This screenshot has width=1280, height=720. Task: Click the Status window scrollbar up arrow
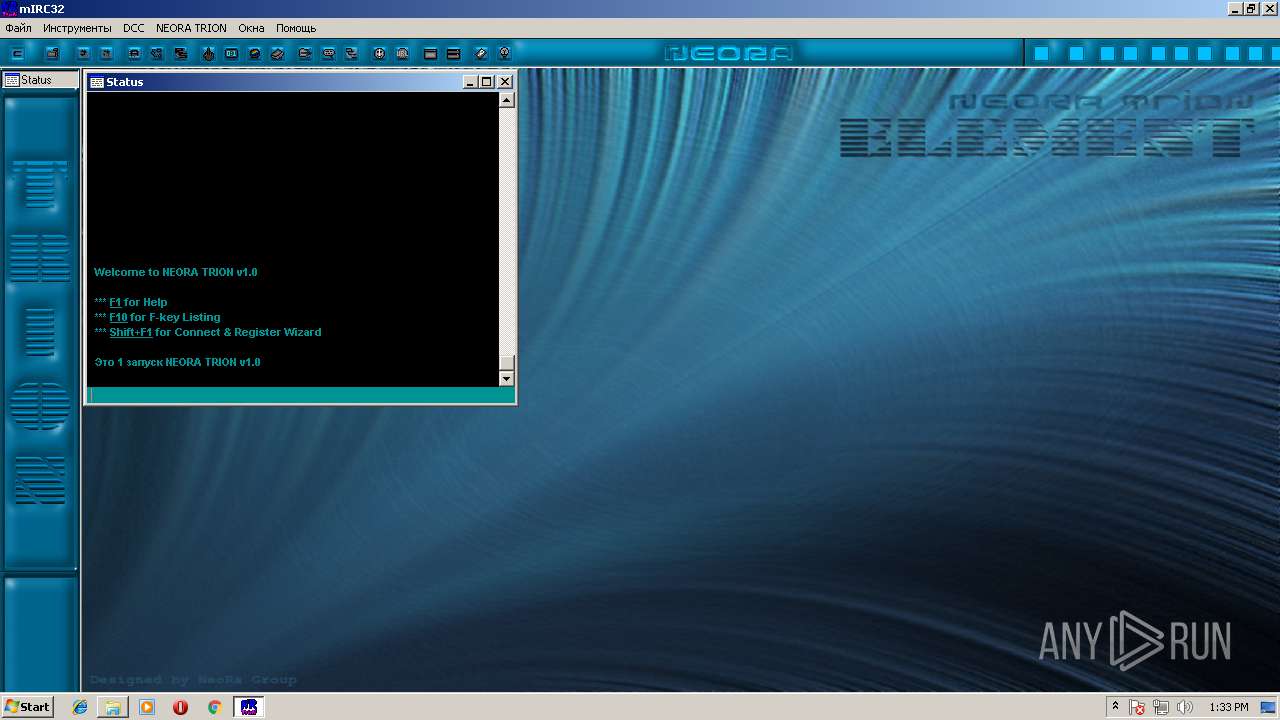[506, 100]
